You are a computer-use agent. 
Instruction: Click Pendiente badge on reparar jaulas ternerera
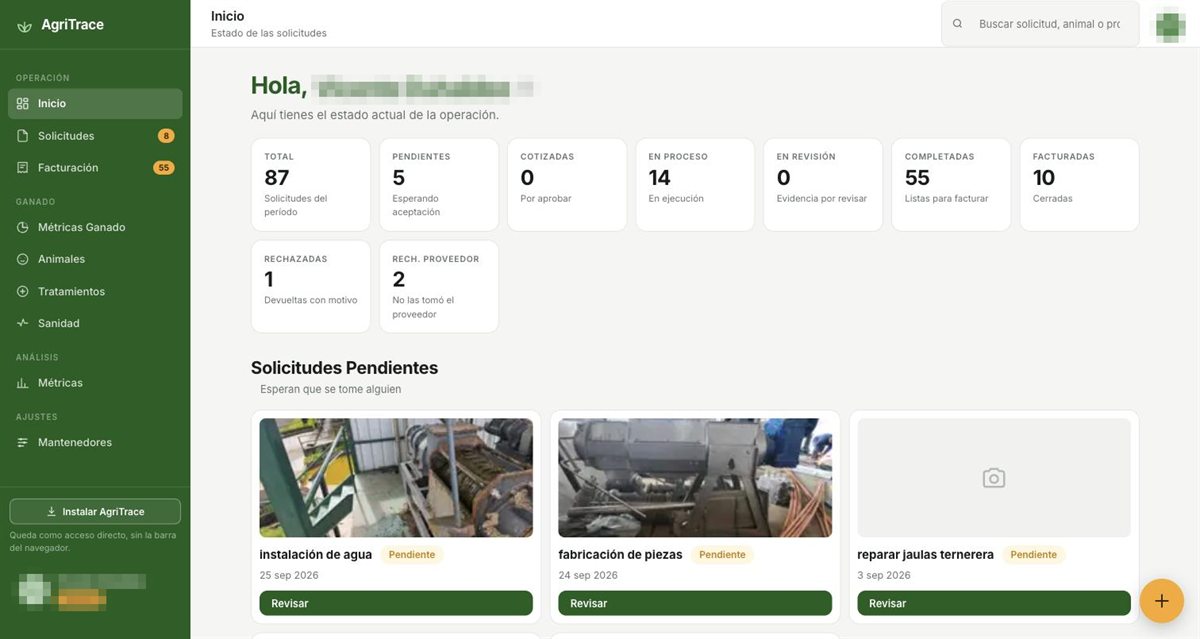pyautogui.click(x=1034, y=555)
